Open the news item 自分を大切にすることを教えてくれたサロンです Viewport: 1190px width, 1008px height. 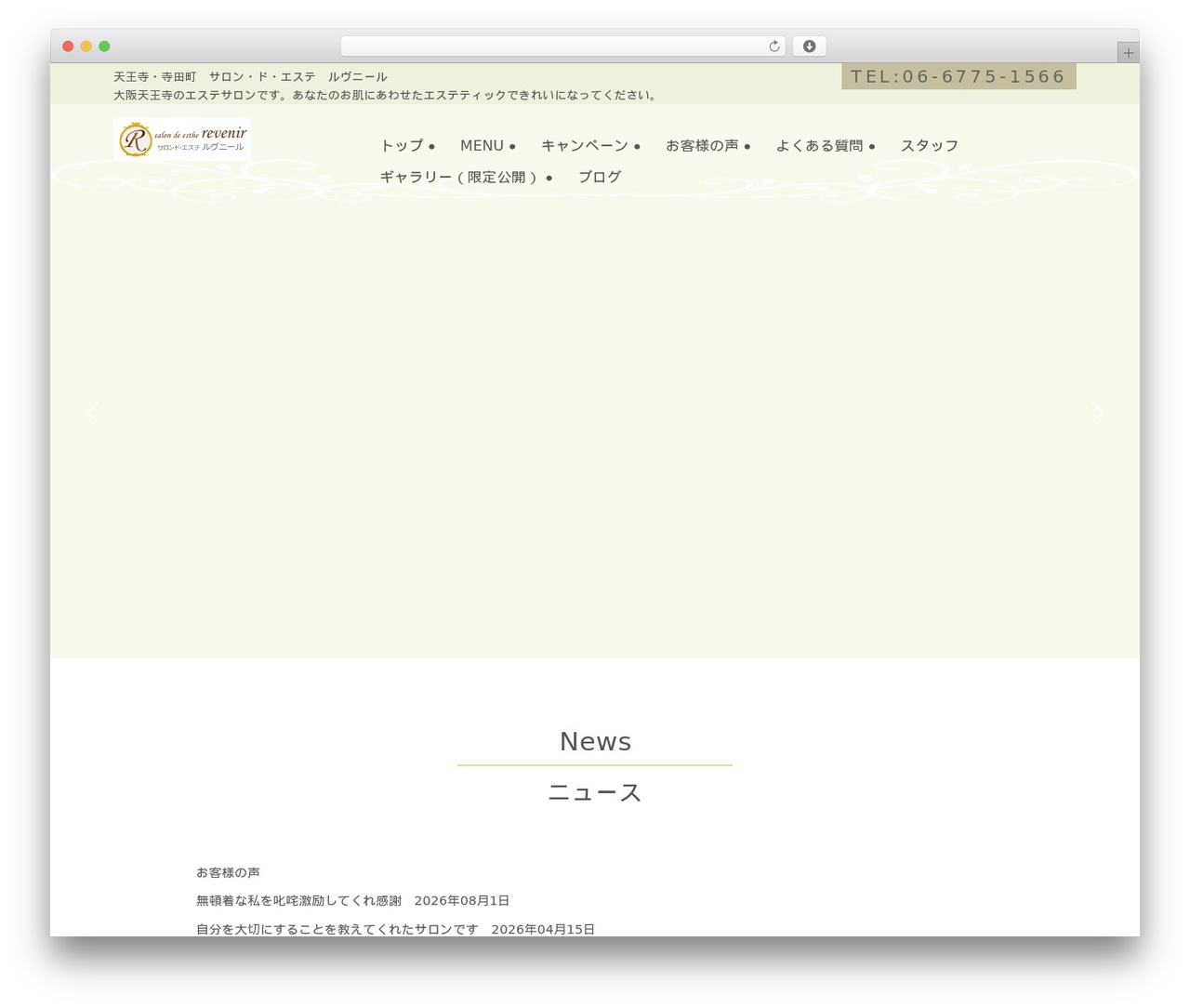[337, 929]
